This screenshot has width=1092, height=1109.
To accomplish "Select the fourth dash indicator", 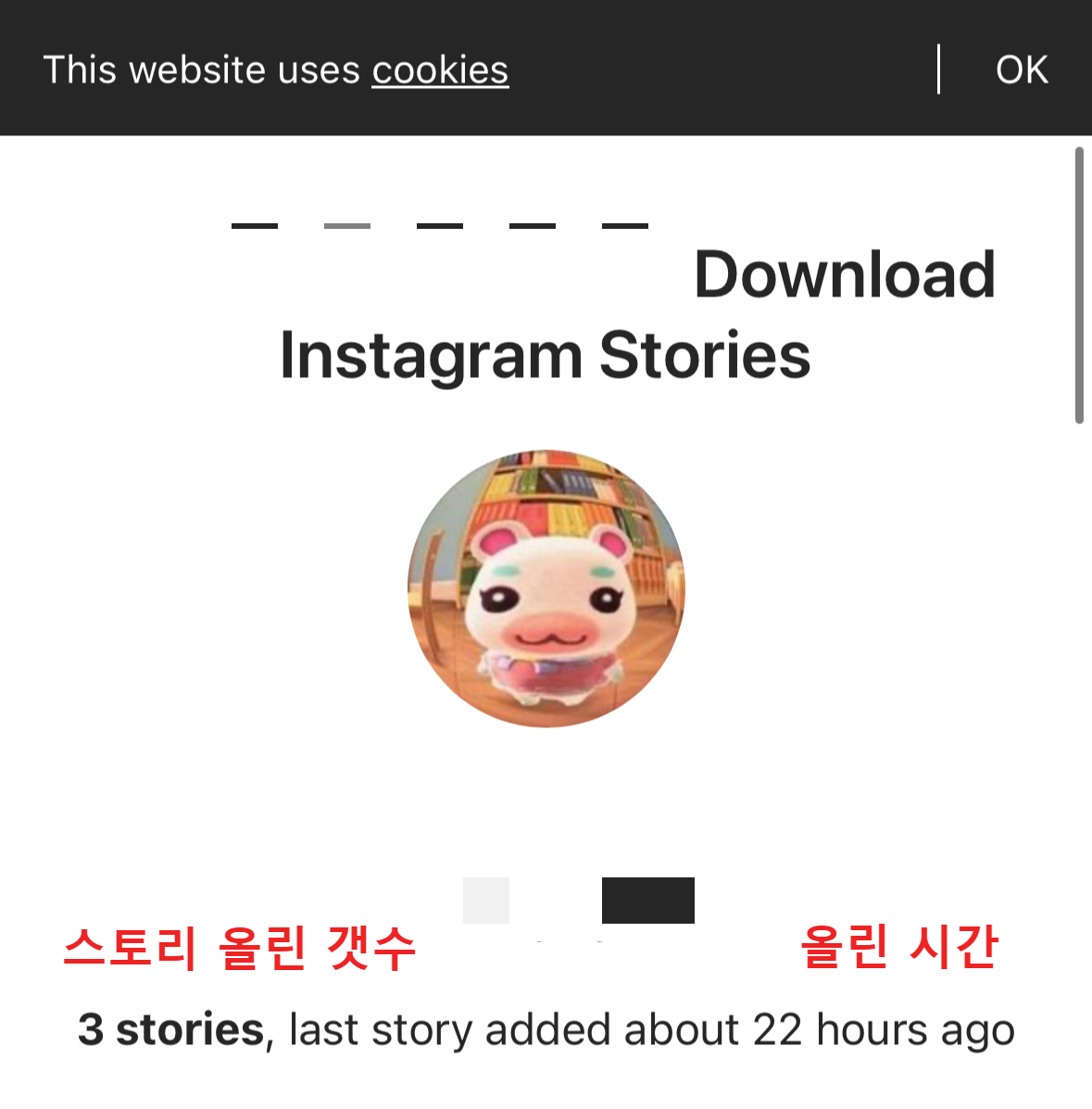I will (x=533, y=226).
